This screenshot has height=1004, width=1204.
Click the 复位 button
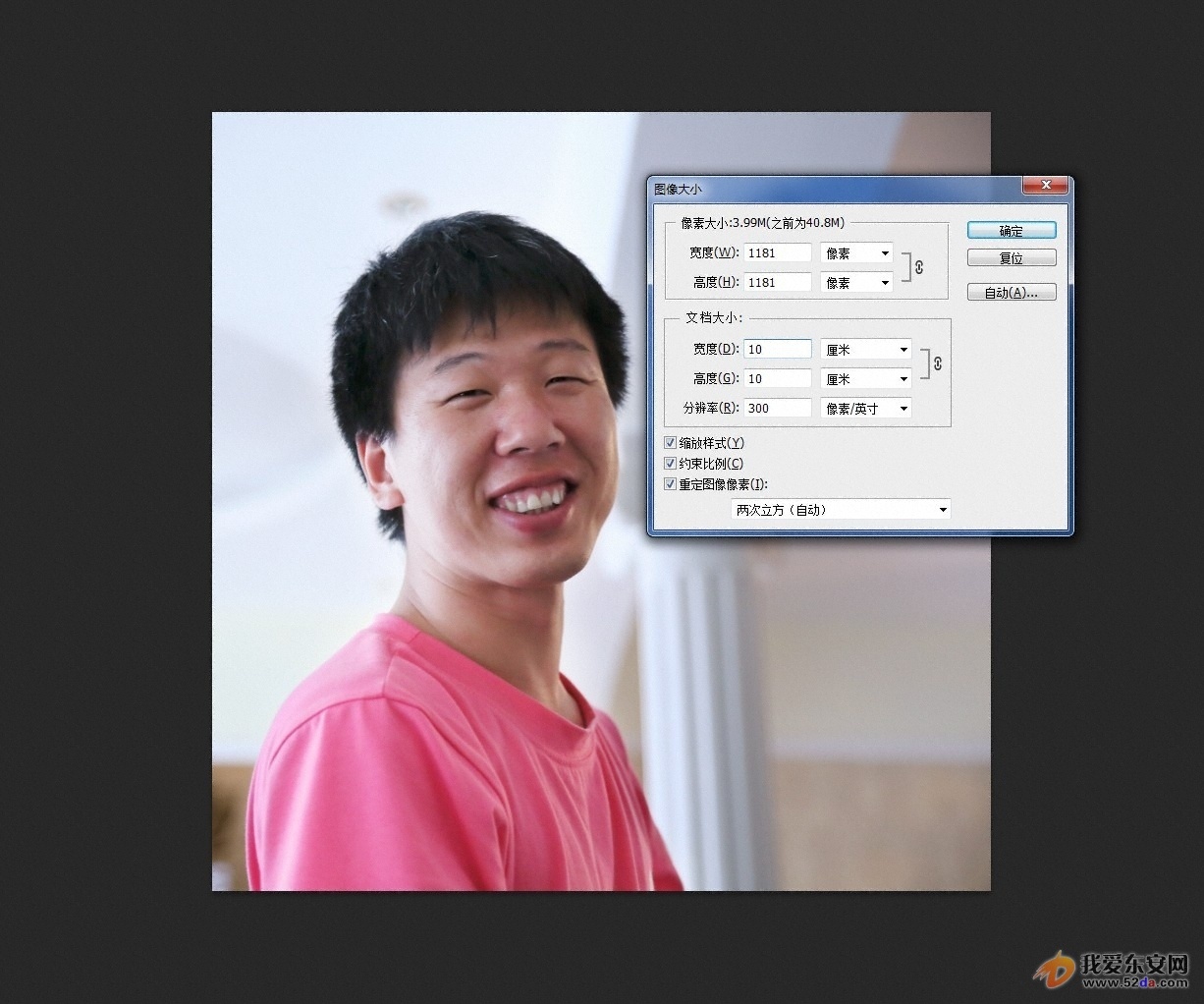[x=1012, y=258]
